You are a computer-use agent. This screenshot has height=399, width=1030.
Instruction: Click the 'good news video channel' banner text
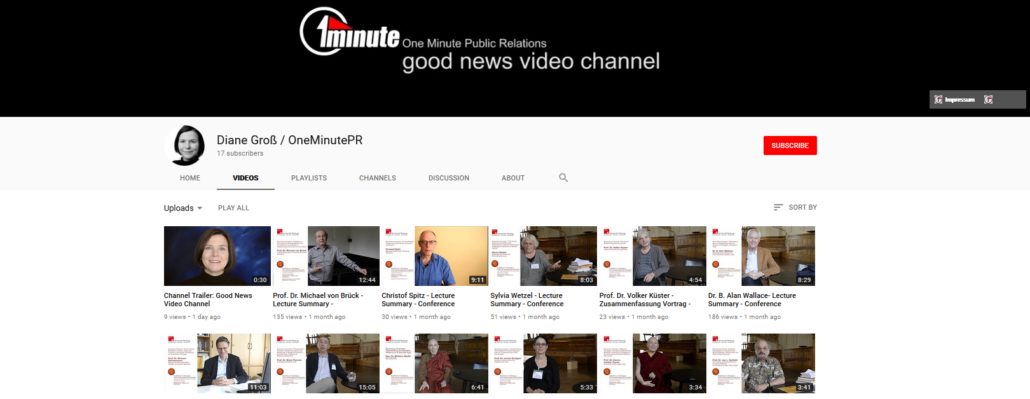pos(531,62)
